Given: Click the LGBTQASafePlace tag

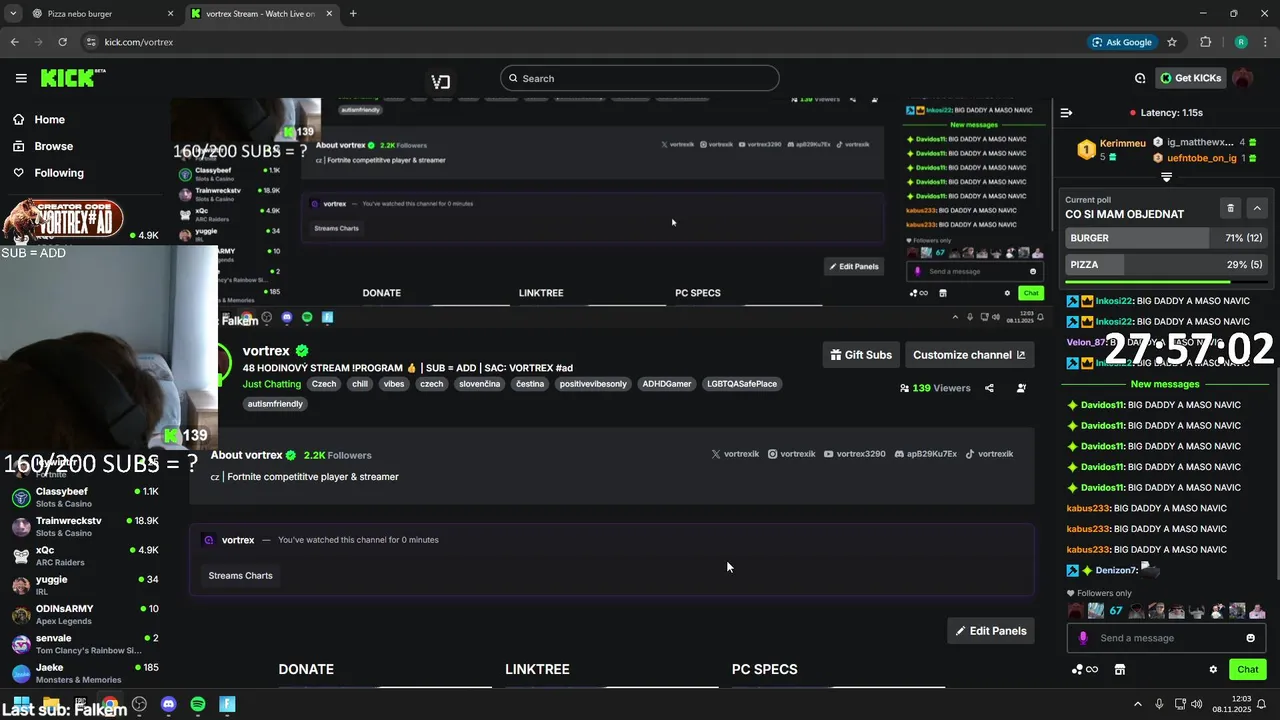Looking at the screenshot, I should 742,384.
